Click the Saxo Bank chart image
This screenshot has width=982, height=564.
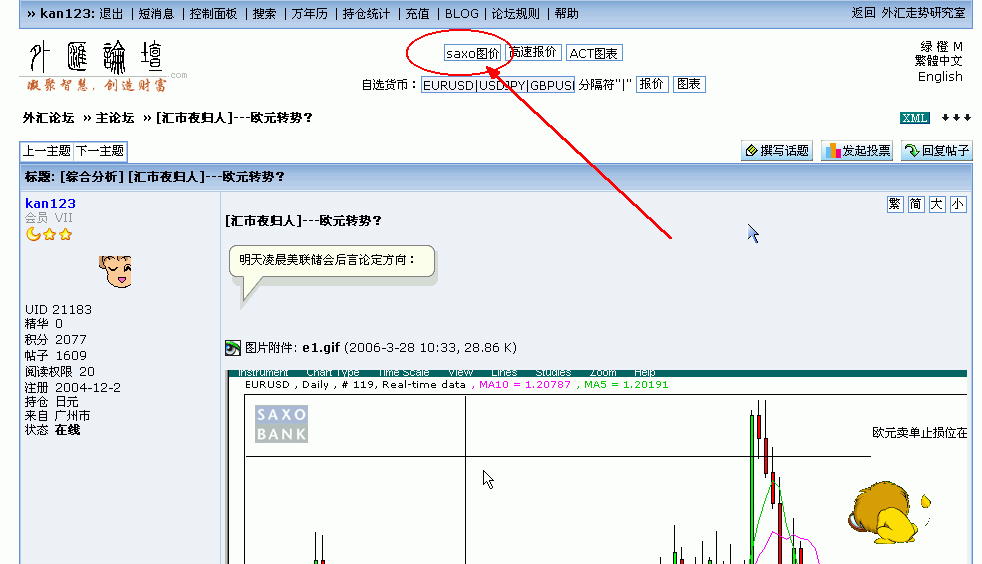[597, 466]
